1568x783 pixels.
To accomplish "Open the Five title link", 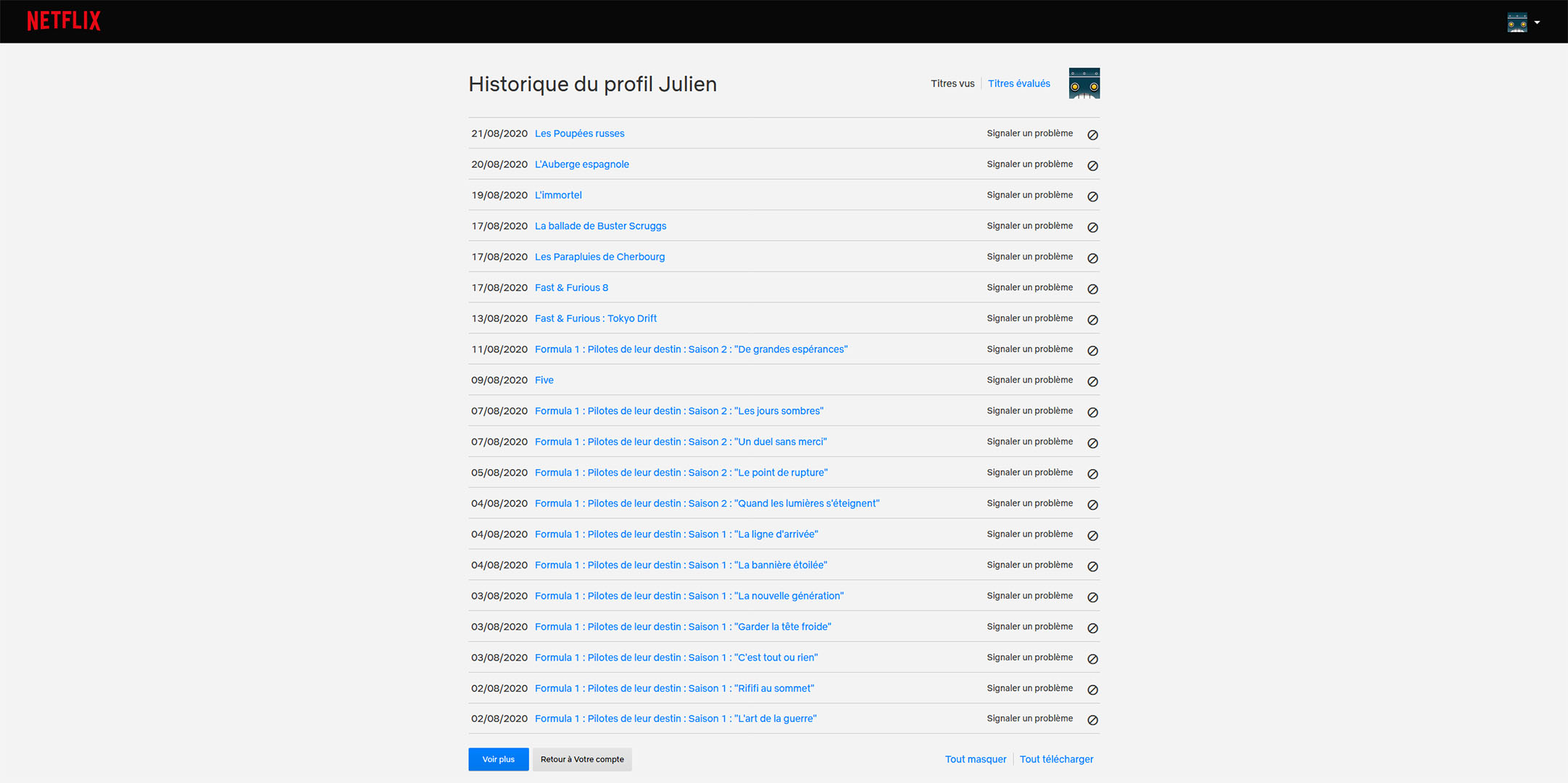I will coord(544,380).
